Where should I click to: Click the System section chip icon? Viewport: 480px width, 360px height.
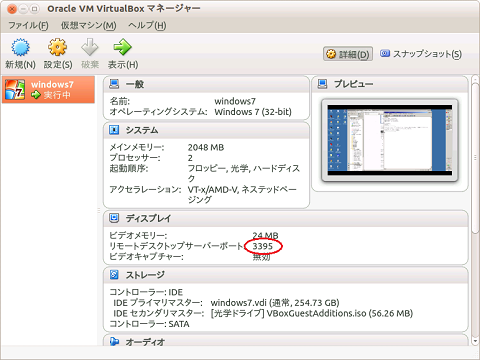click(x=114, y=130)
